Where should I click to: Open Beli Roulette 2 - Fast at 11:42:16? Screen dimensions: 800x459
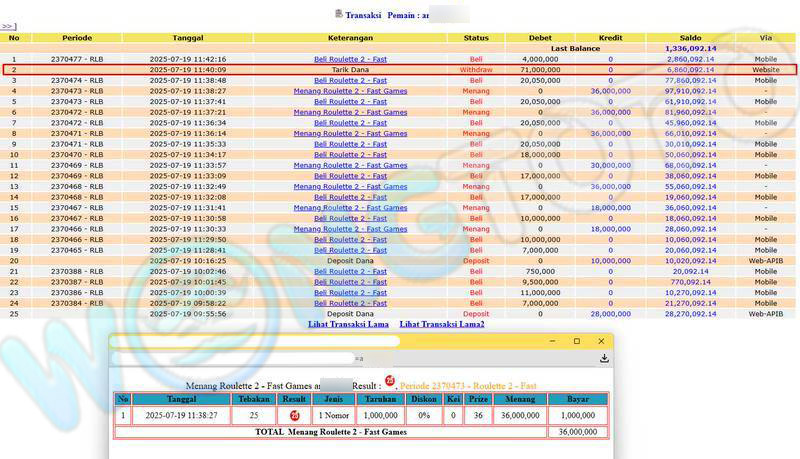point(350,60)
